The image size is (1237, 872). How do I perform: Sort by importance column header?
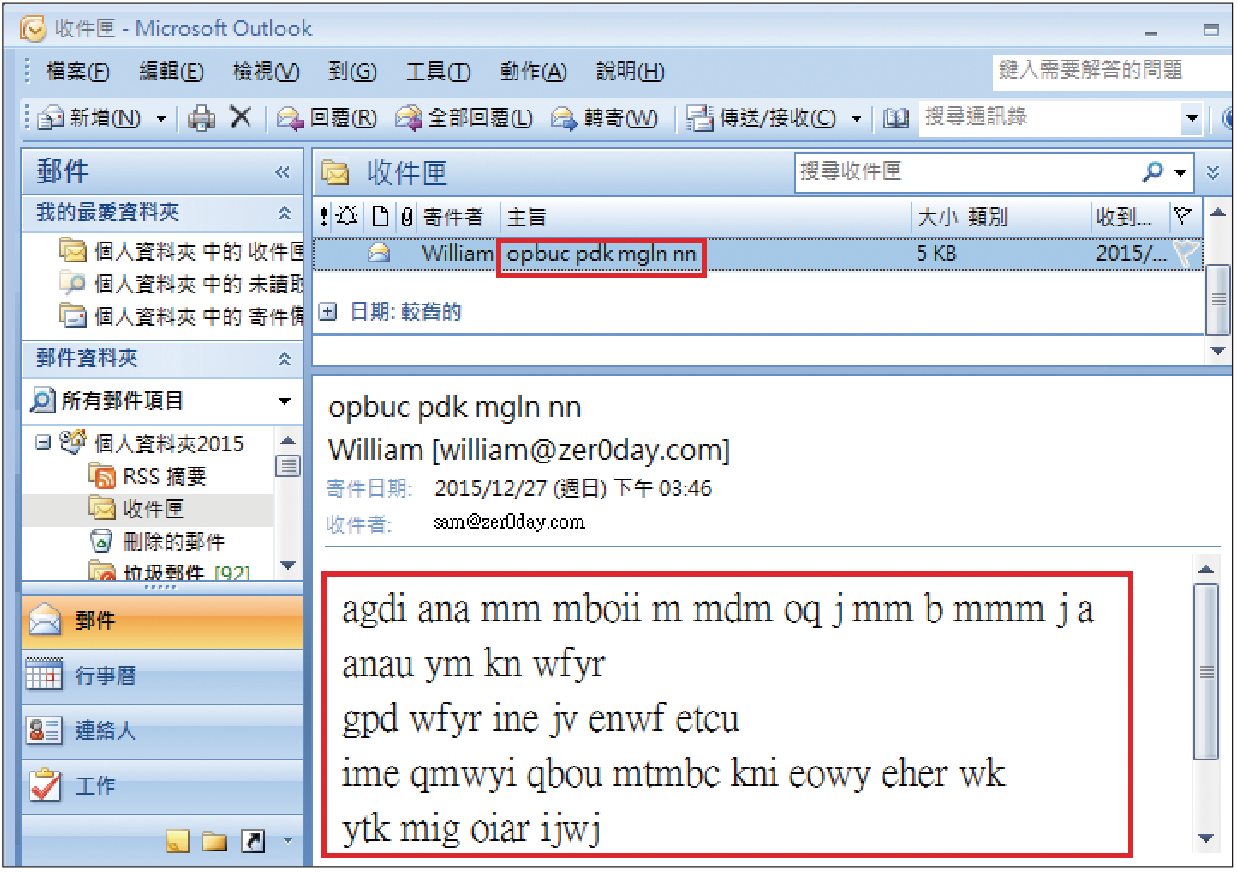tap(323, 216)
